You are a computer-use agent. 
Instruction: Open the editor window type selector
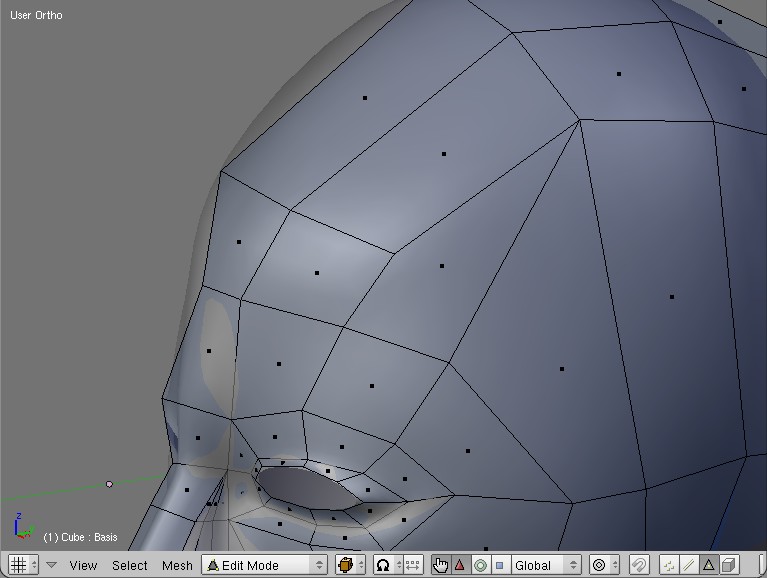23,565
